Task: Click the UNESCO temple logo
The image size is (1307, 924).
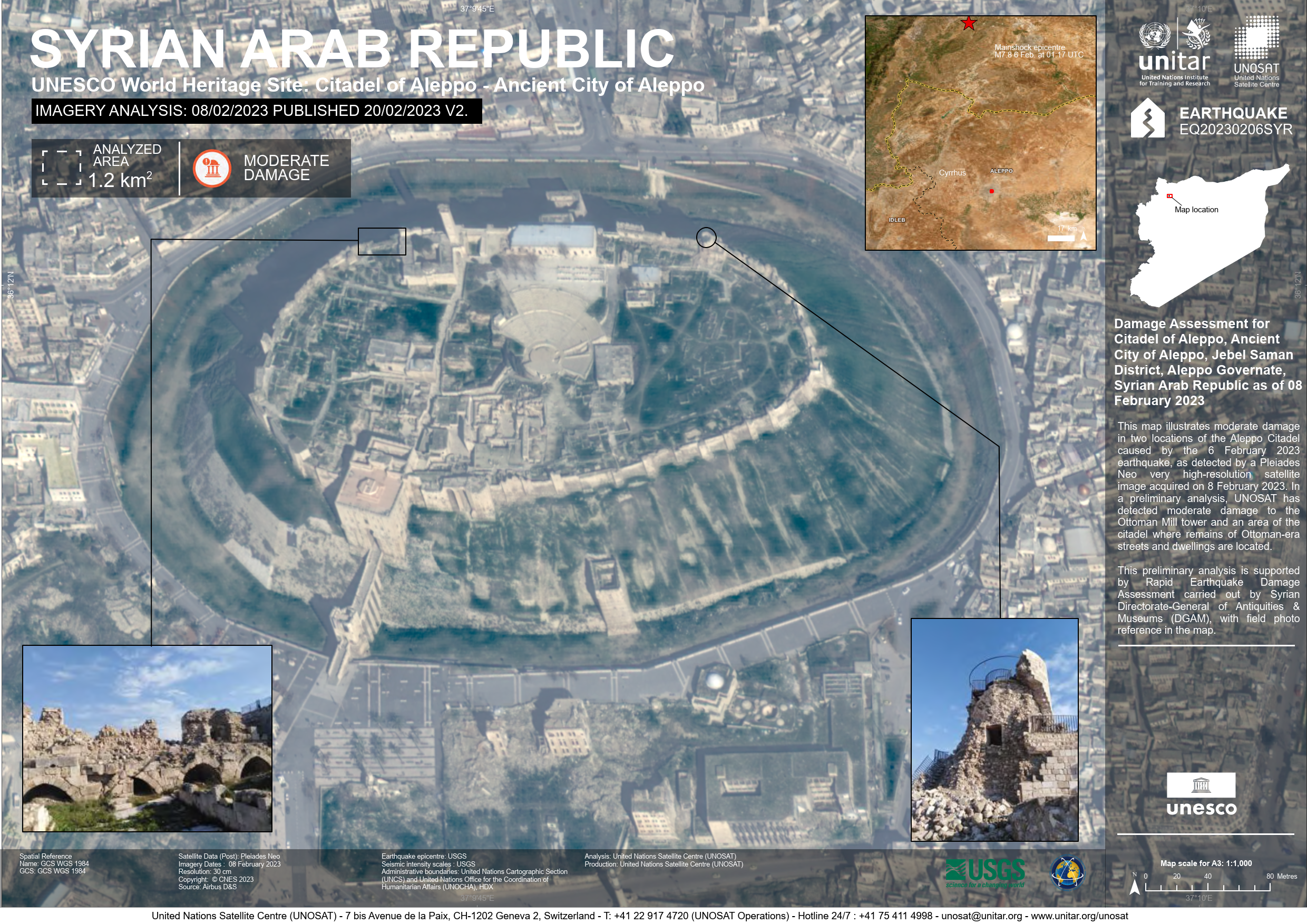Action: click(x=1201, y=786)
